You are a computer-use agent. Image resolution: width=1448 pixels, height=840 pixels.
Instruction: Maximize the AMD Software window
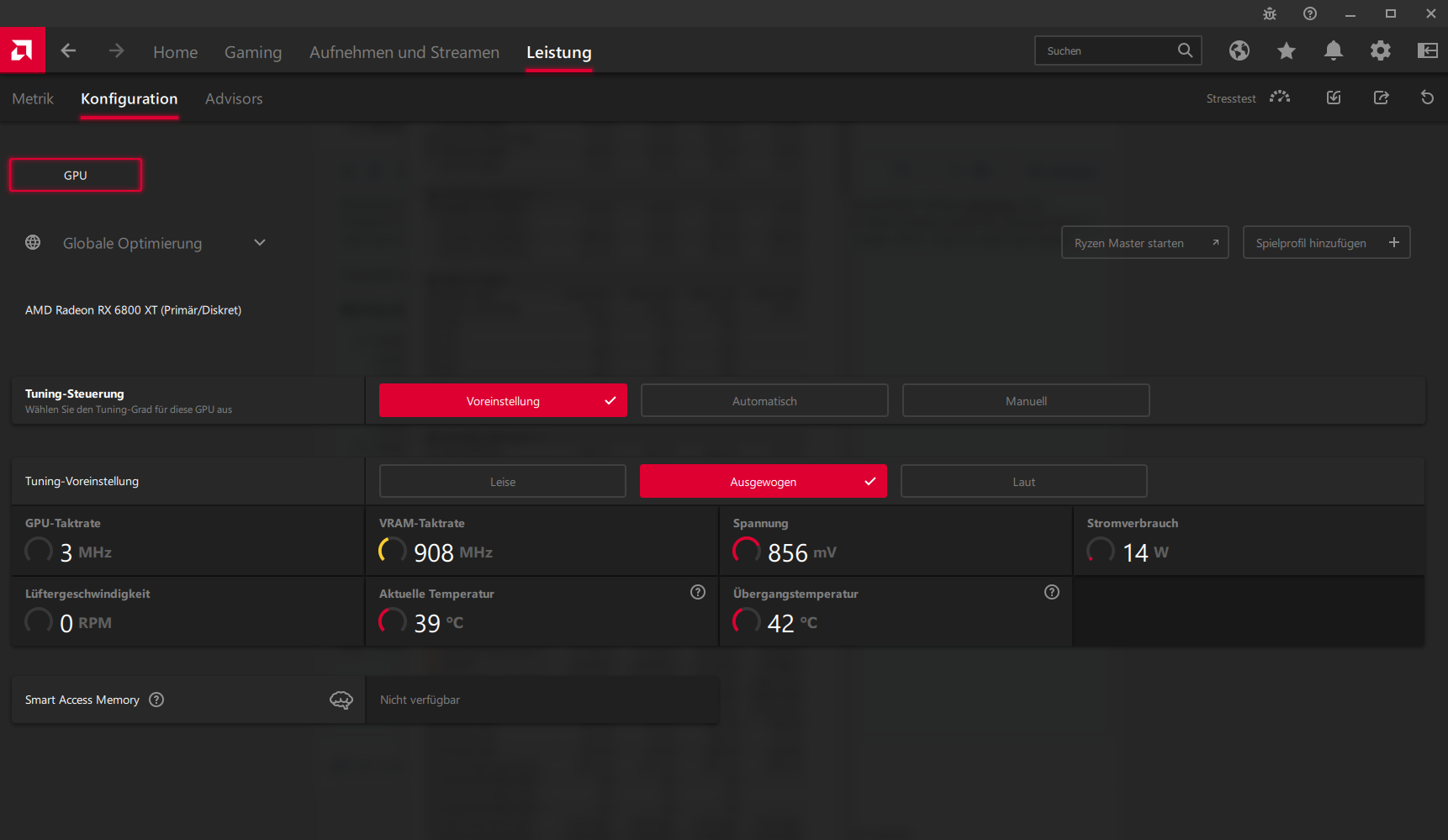tap(1391, 13)
